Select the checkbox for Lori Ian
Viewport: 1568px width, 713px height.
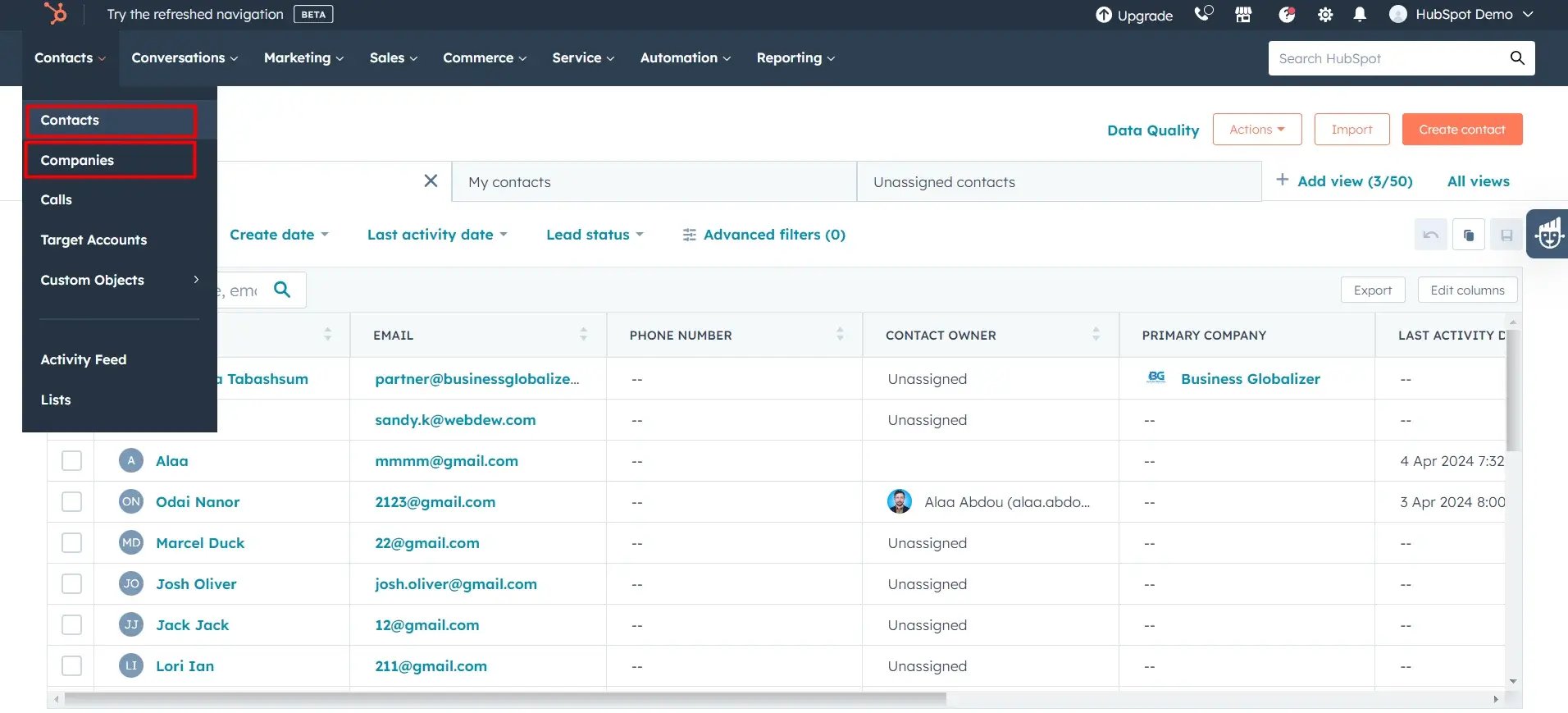(72, 665)
